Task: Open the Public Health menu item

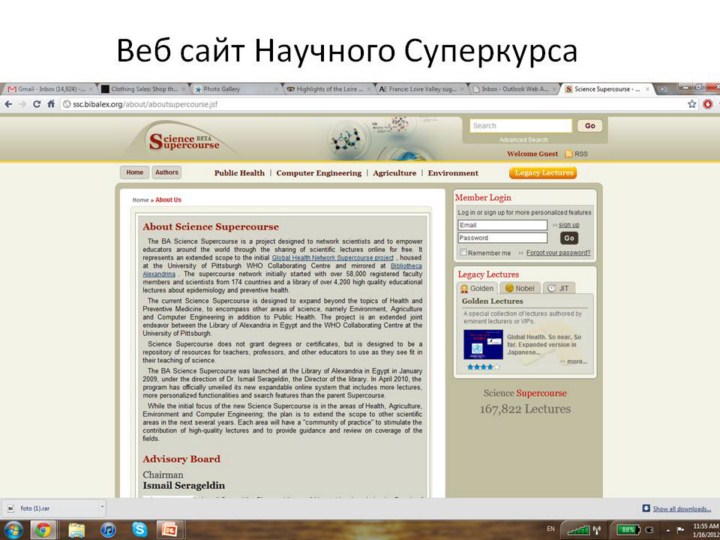Action: (239, 173)
